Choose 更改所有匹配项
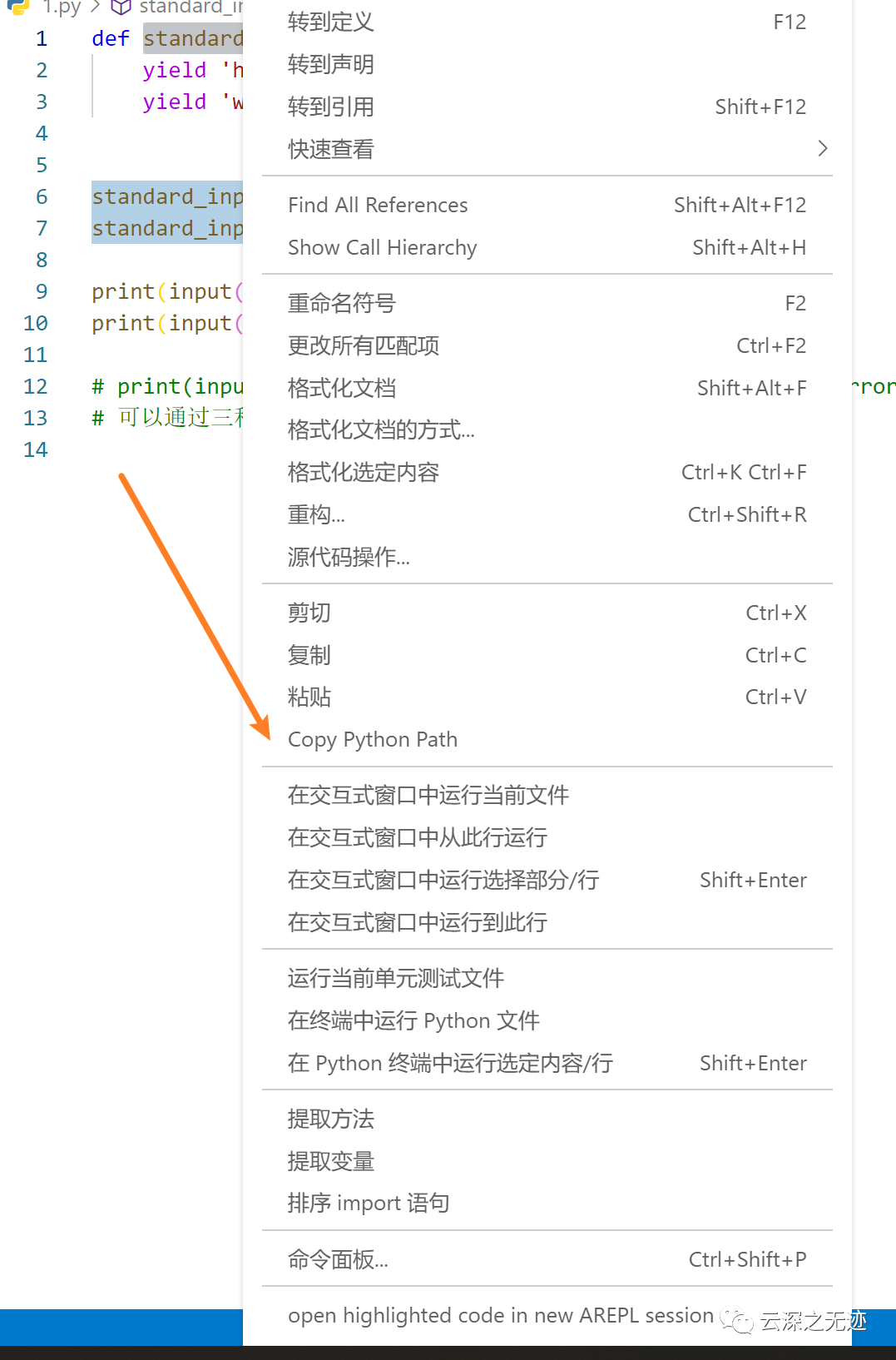896x1360 pixels. click(x=364, y=345)
